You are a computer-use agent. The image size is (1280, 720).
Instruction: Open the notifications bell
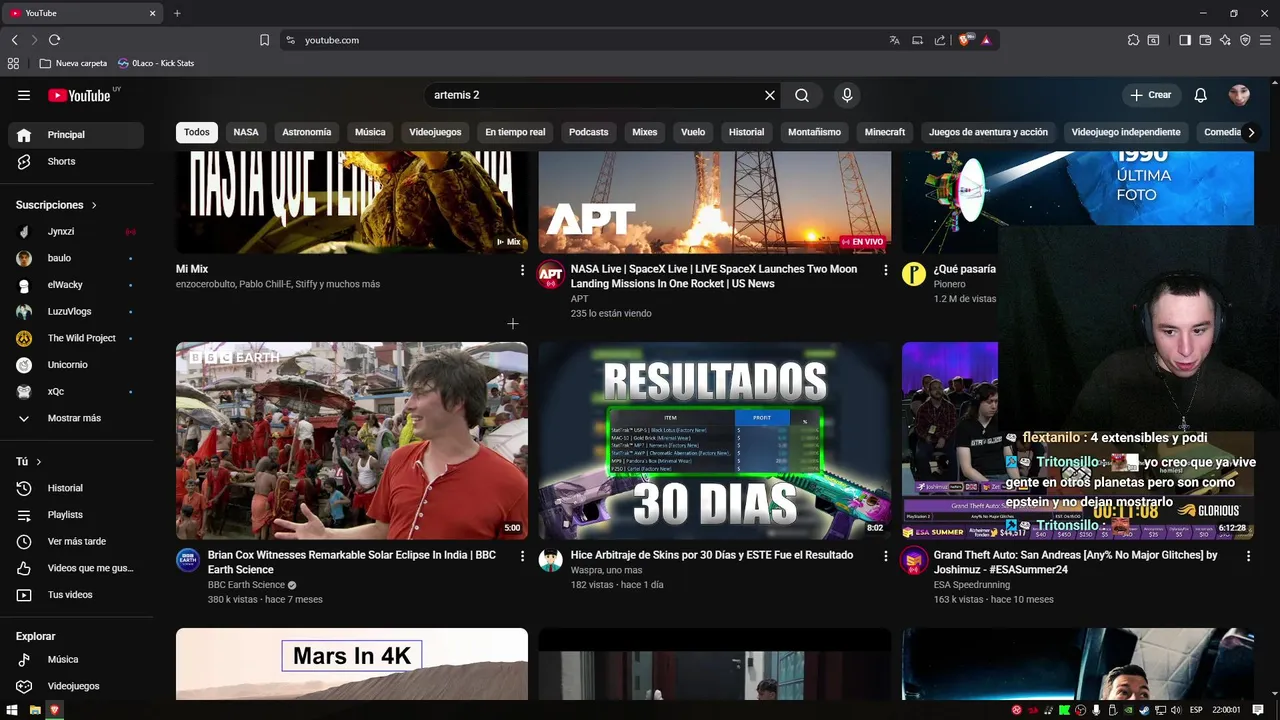pos(1201,95)
